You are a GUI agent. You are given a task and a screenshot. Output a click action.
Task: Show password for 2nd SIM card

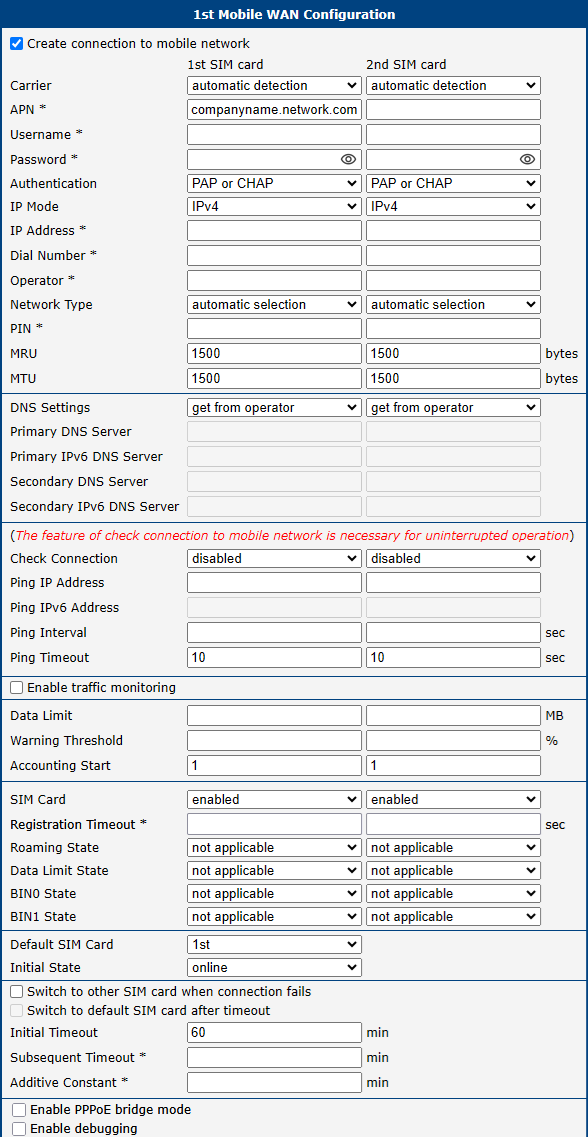[x=527, y=160]
